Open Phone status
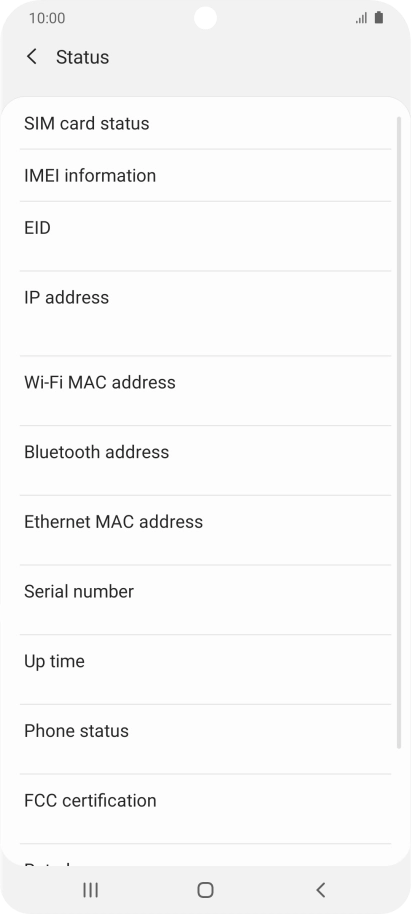411x914 pixels. click(x=205, y=739)
